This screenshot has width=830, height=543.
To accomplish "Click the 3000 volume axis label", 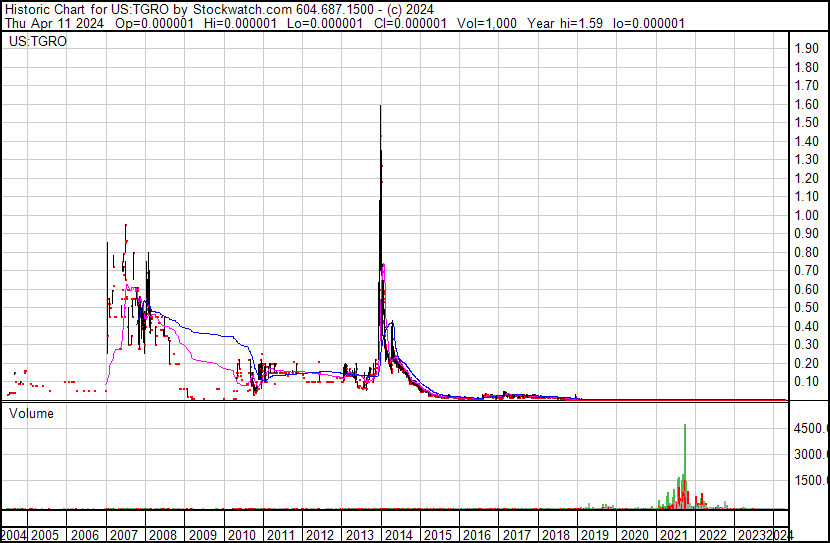I will [810, 455].
